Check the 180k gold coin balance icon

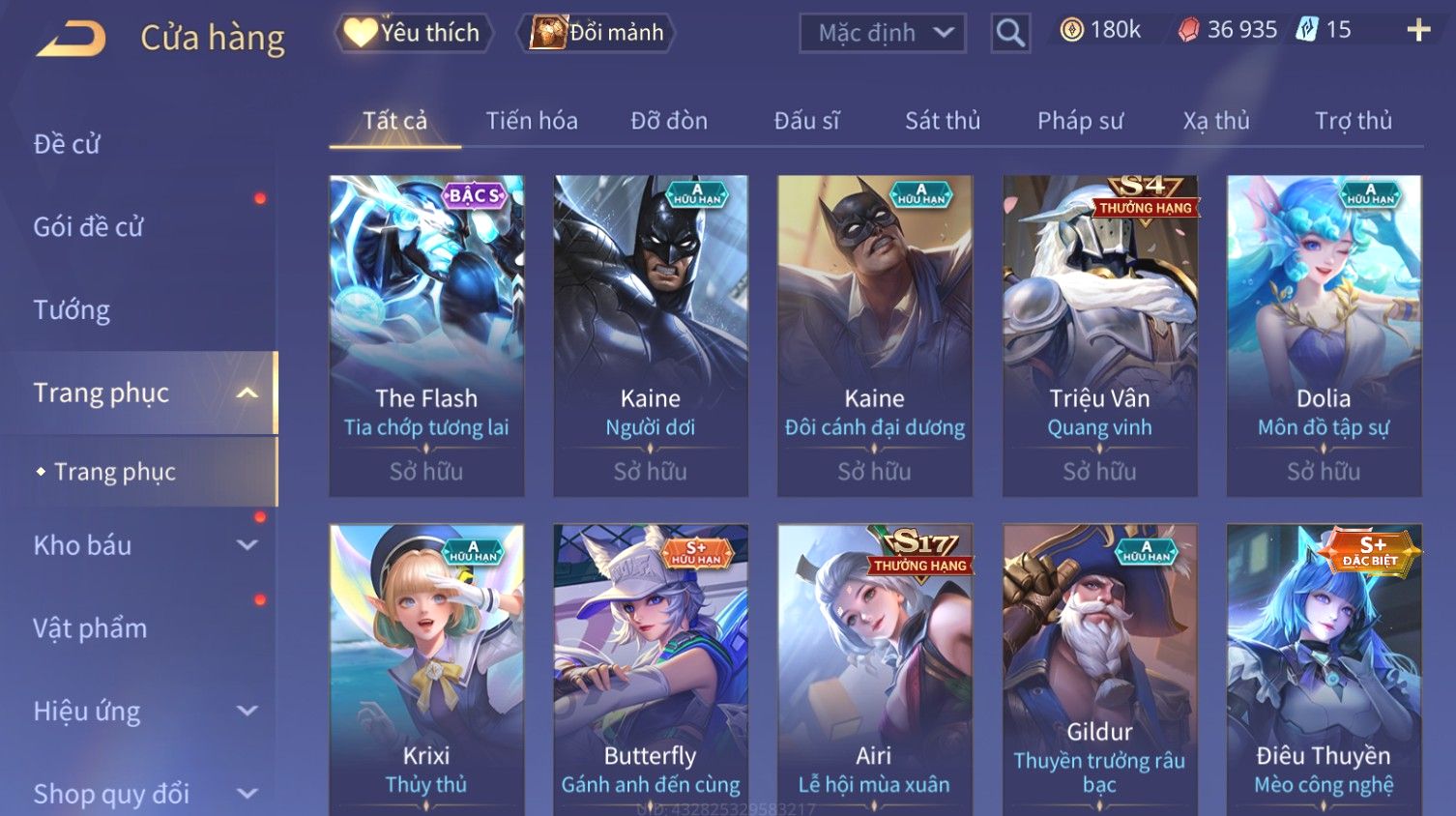(1071, 31)
